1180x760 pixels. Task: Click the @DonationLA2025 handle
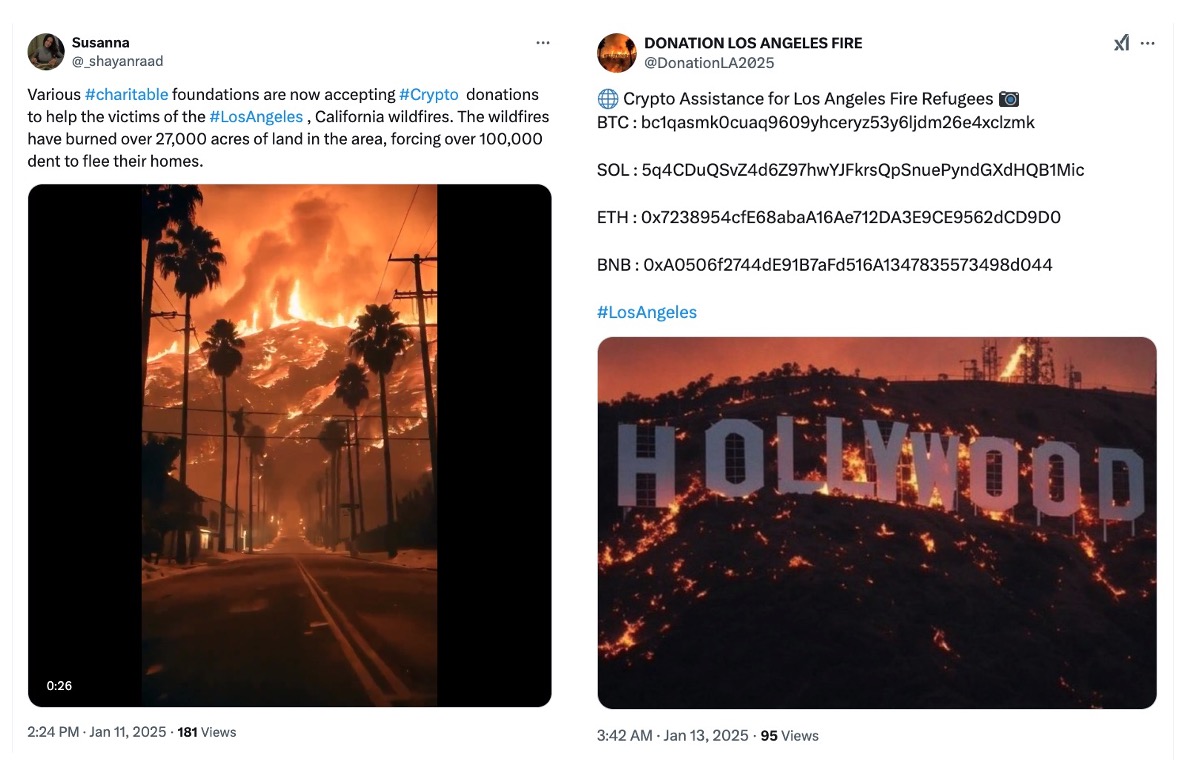tap(709, 63)
